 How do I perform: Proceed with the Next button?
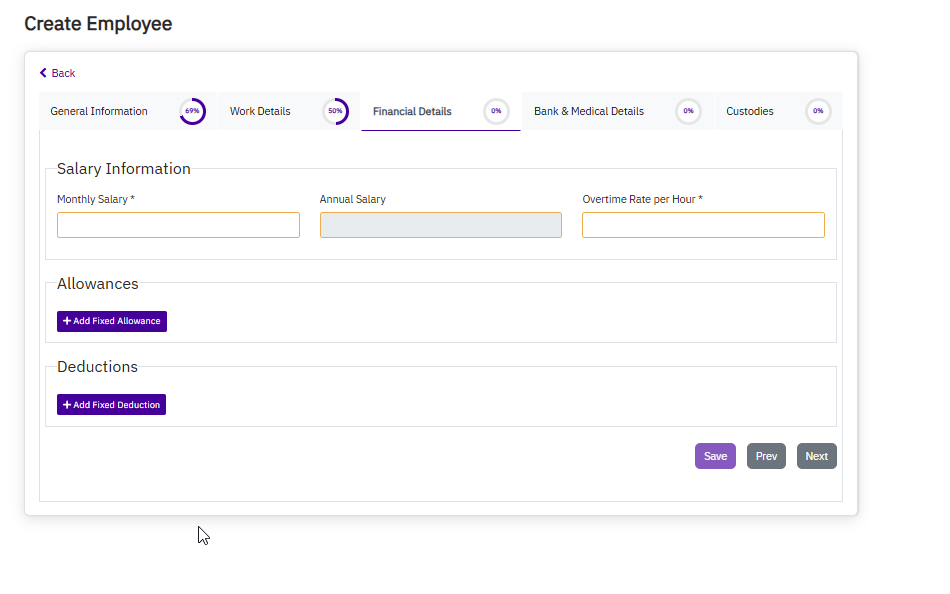[x=816, y=456]
